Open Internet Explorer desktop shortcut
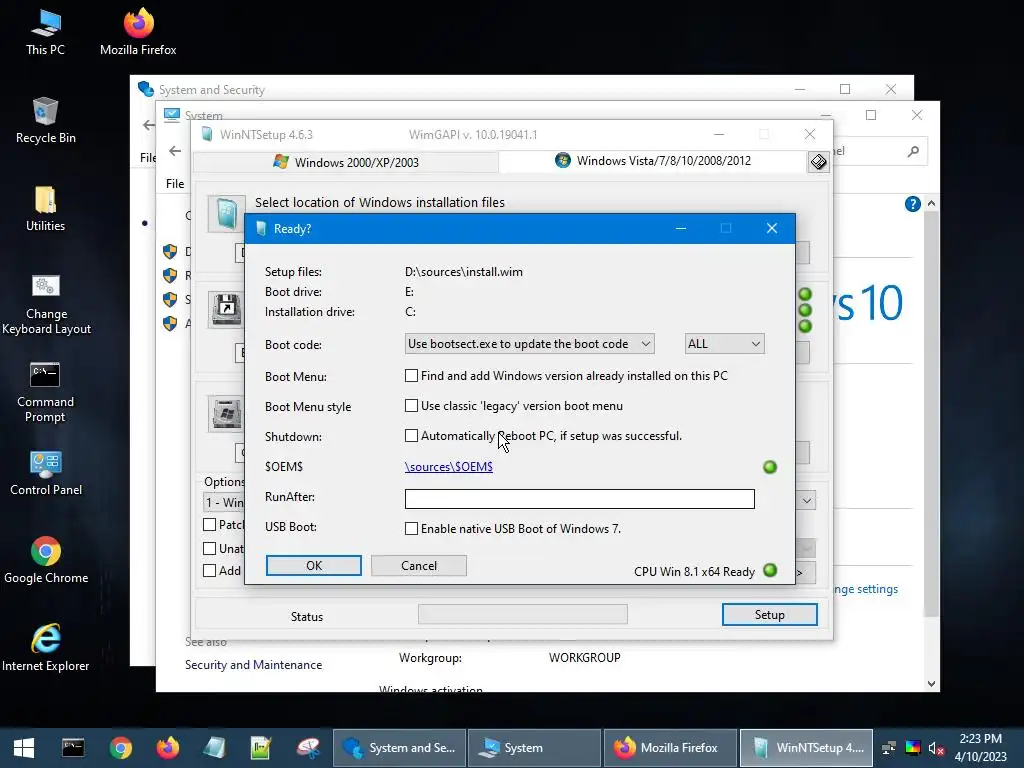 click(46, 648)
